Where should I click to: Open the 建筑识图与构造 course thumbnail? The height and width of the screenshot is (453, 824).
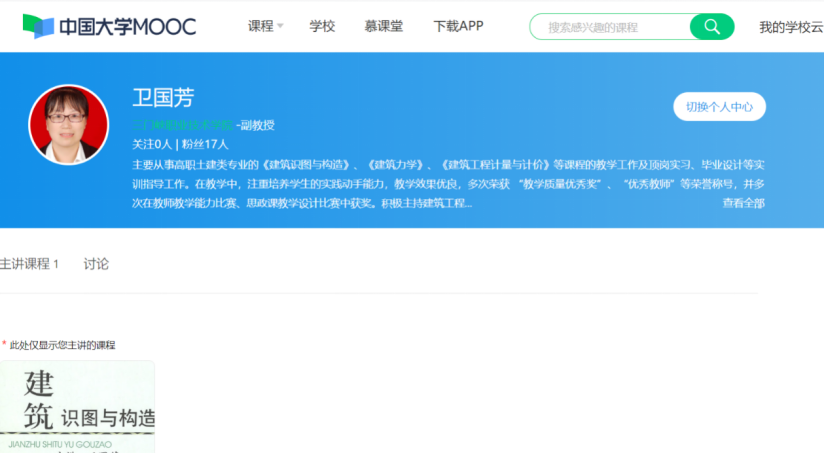pyautogui.click(x=78, y=407)
